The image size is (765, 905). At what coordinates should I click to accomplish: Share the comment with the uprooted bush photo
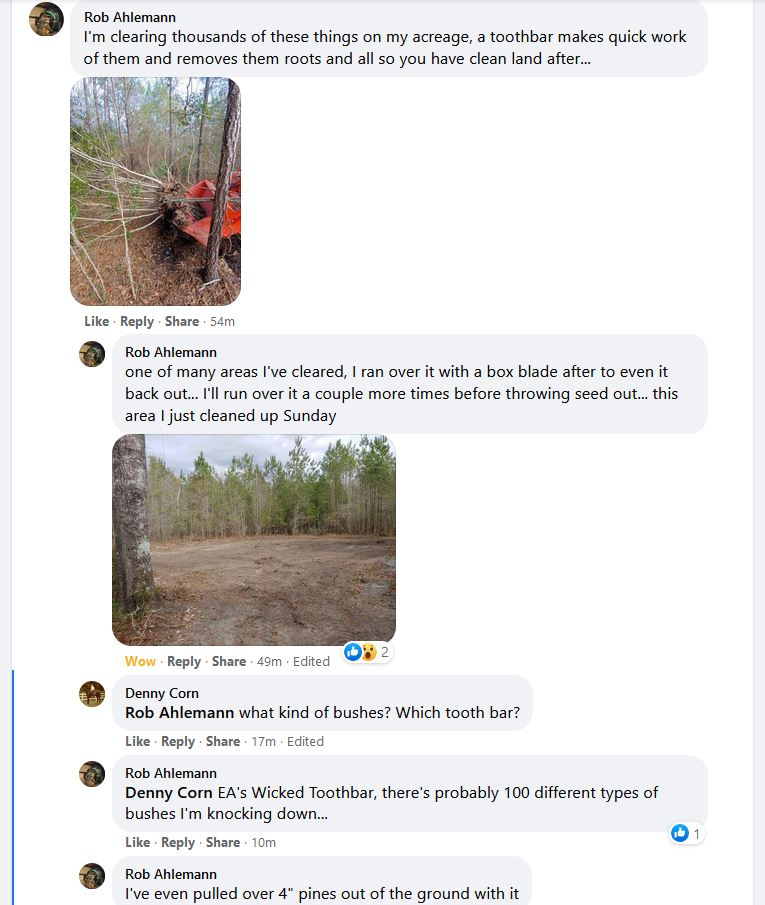point(182,321)
